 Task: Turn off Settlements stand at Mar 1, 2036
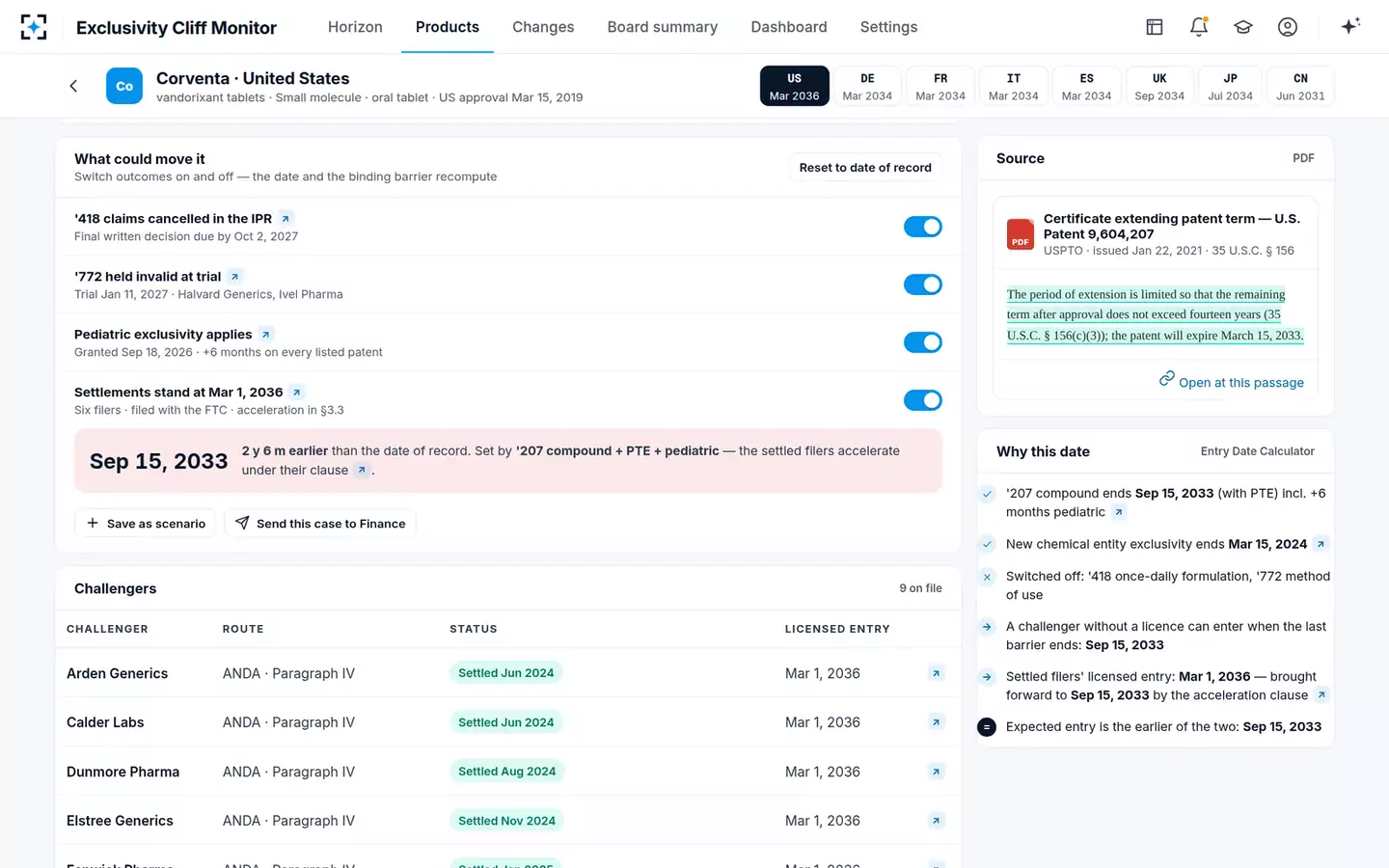pyautogui.click(x=923, y=400)
